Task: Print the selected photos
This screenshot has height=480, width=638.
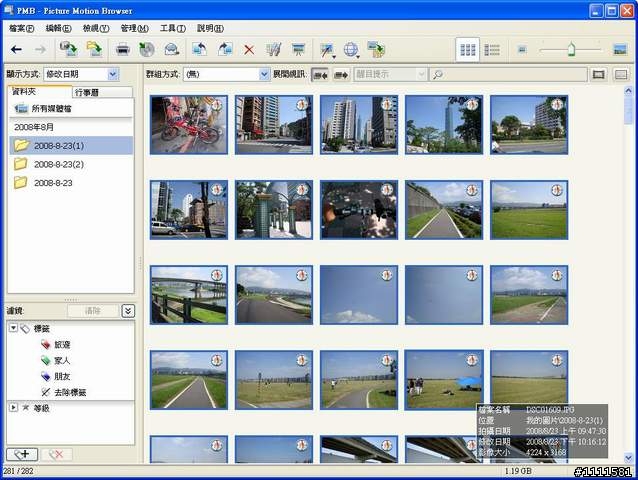Action: click(x=122, y=50)
